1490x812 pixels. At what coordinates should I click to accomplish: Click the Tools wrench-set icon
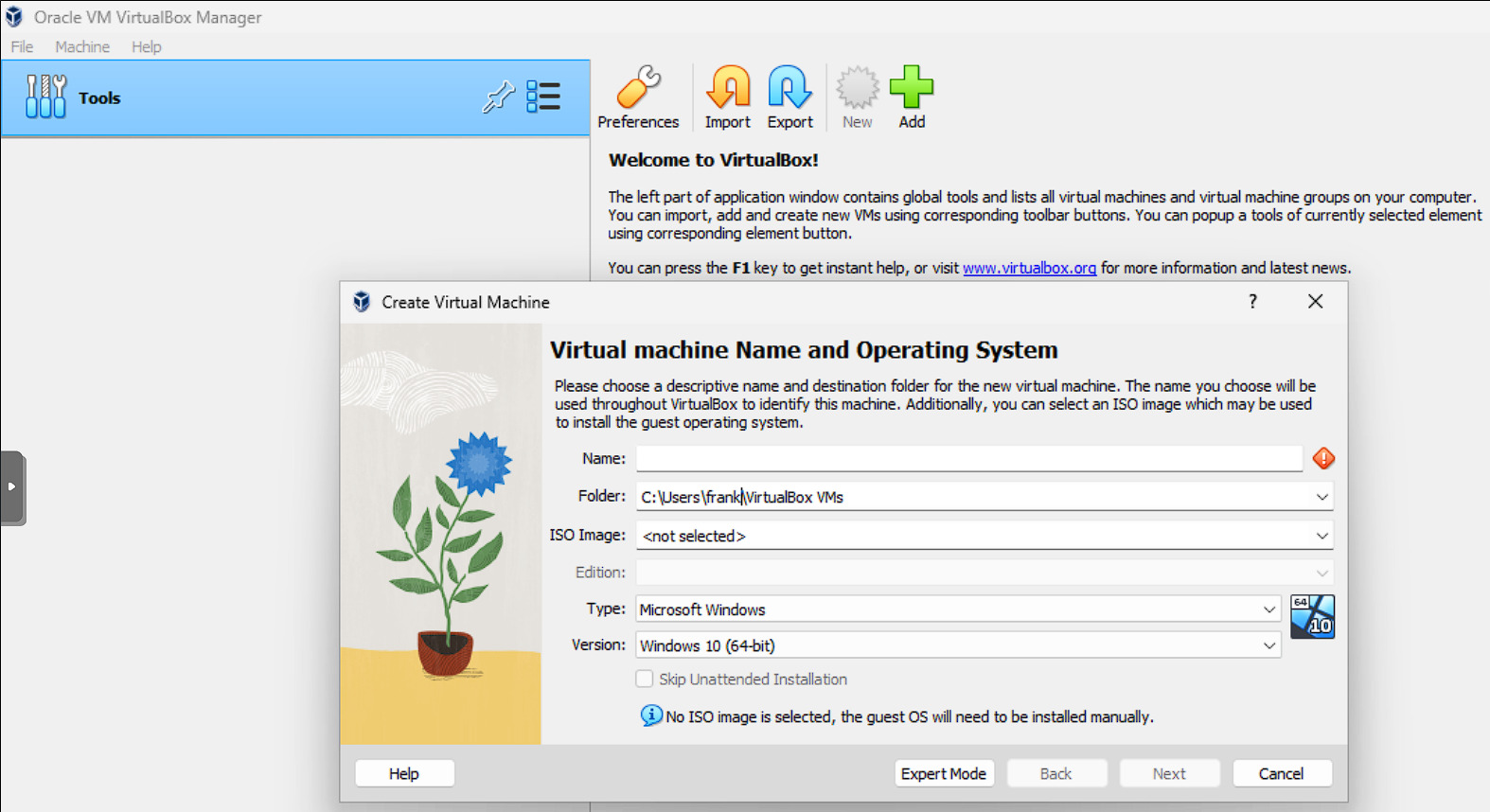pos(45,97)
